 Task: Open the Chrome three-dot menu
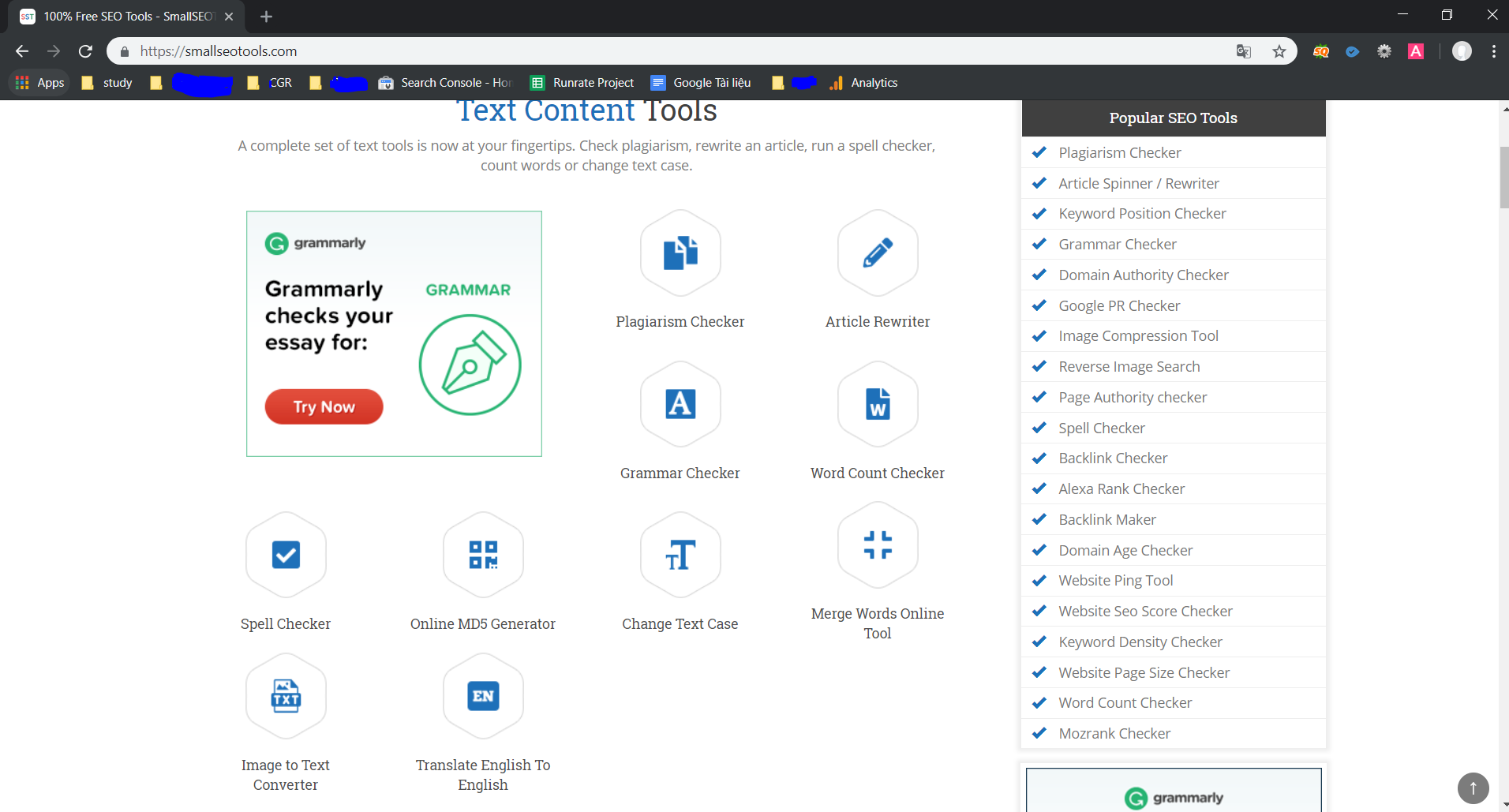tap(1494, 51)
